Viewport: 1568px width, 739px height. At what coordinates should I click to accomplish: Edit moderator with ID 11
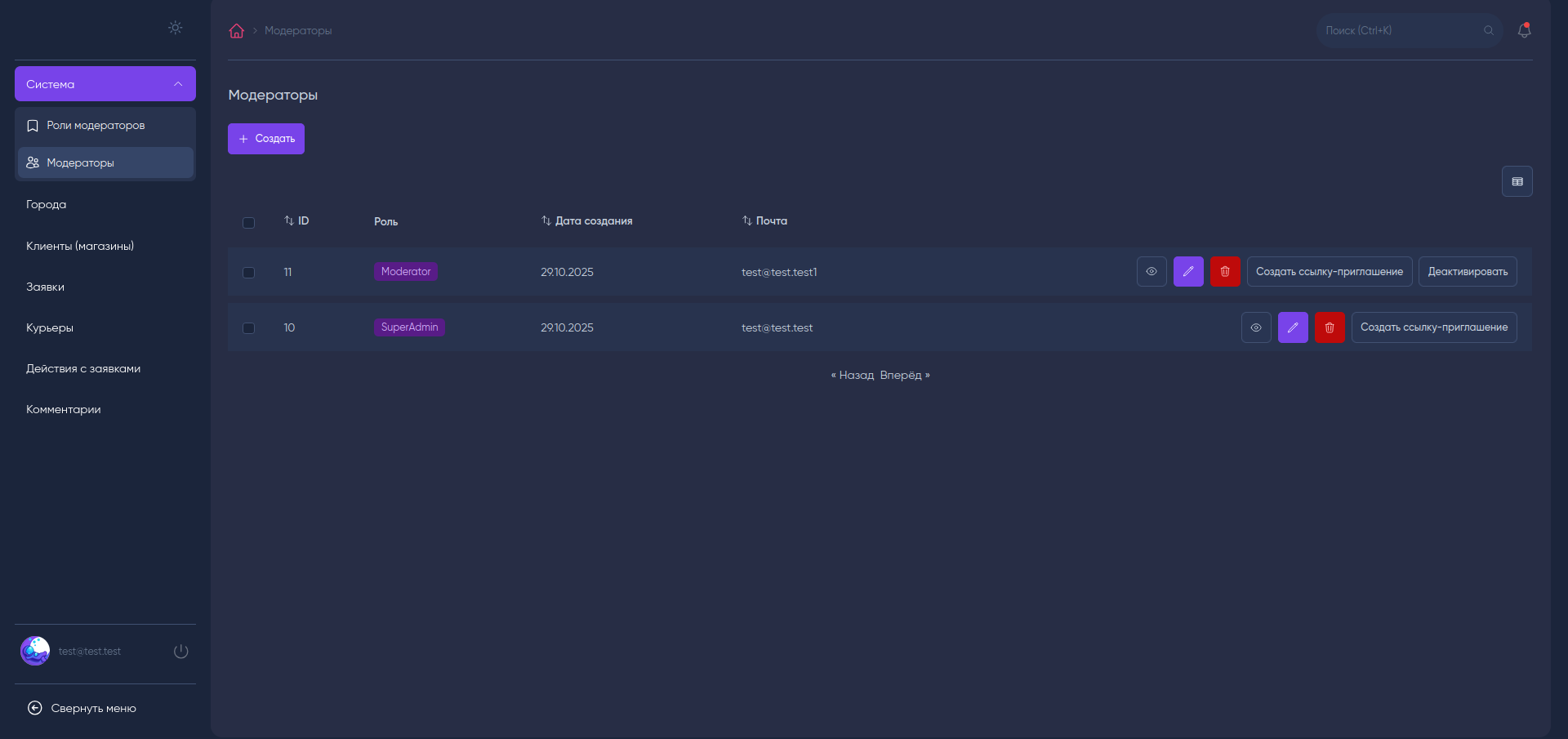tap(1188, 272)
